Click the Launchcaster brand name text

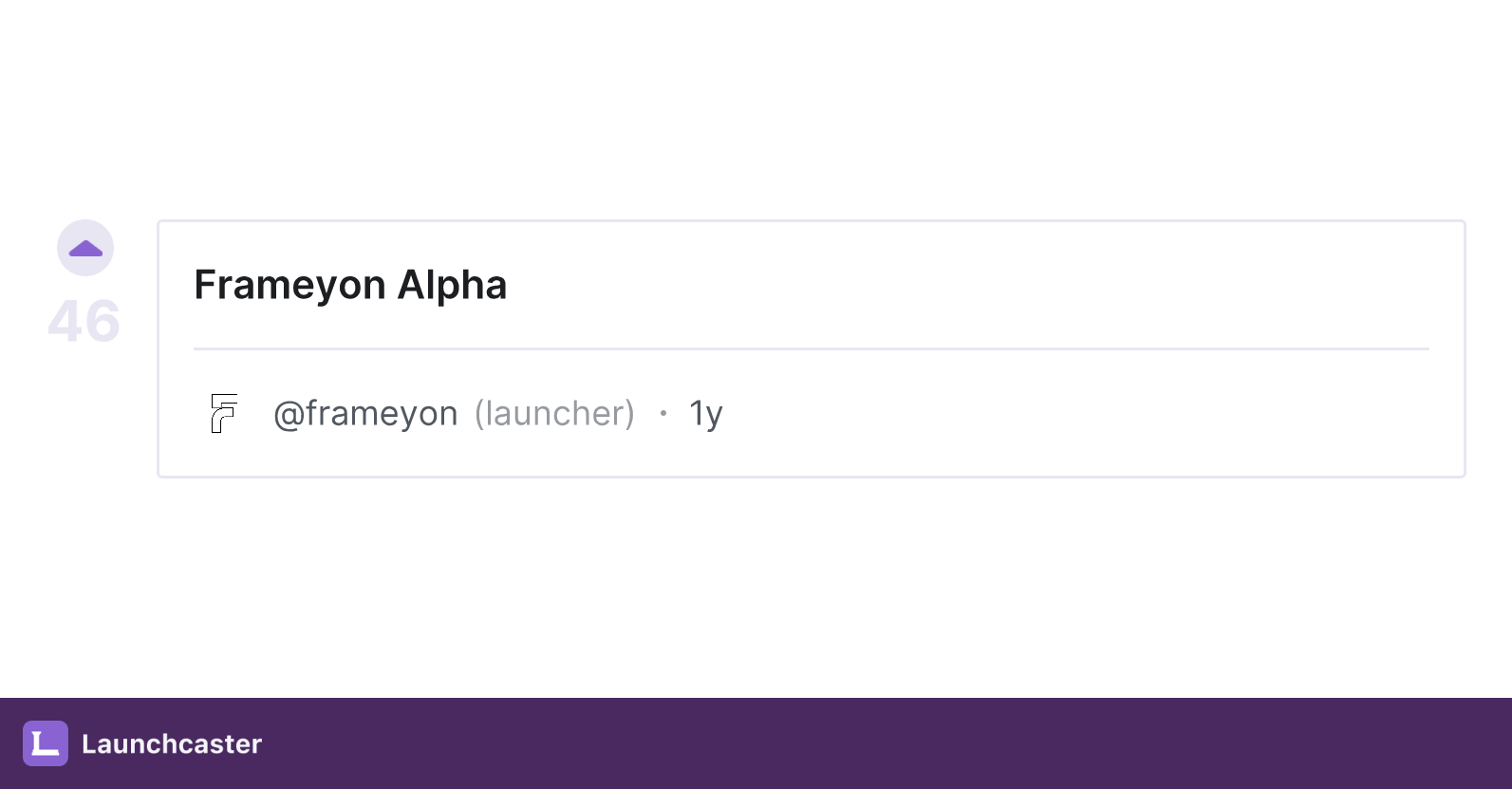[172, 743]
